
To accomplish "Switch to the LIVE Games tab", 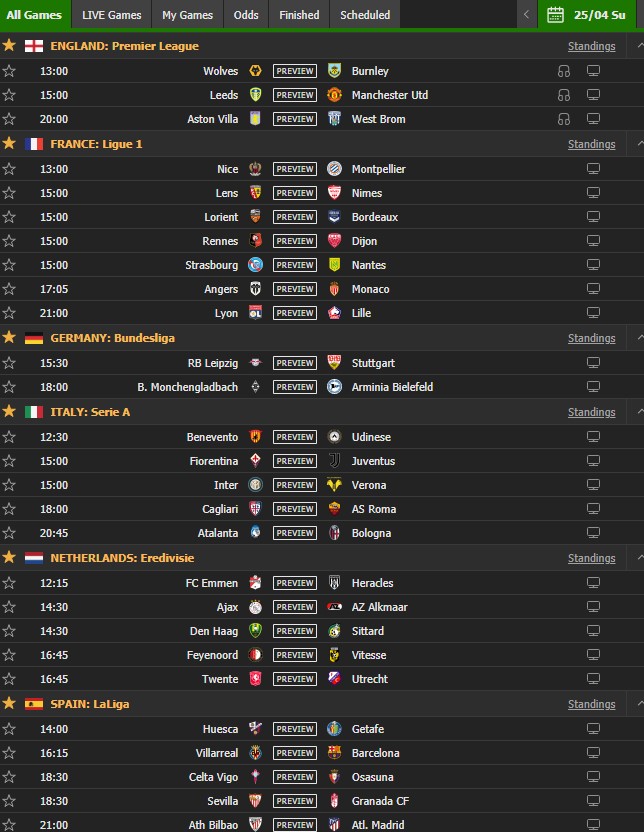I will coord(111,15).
